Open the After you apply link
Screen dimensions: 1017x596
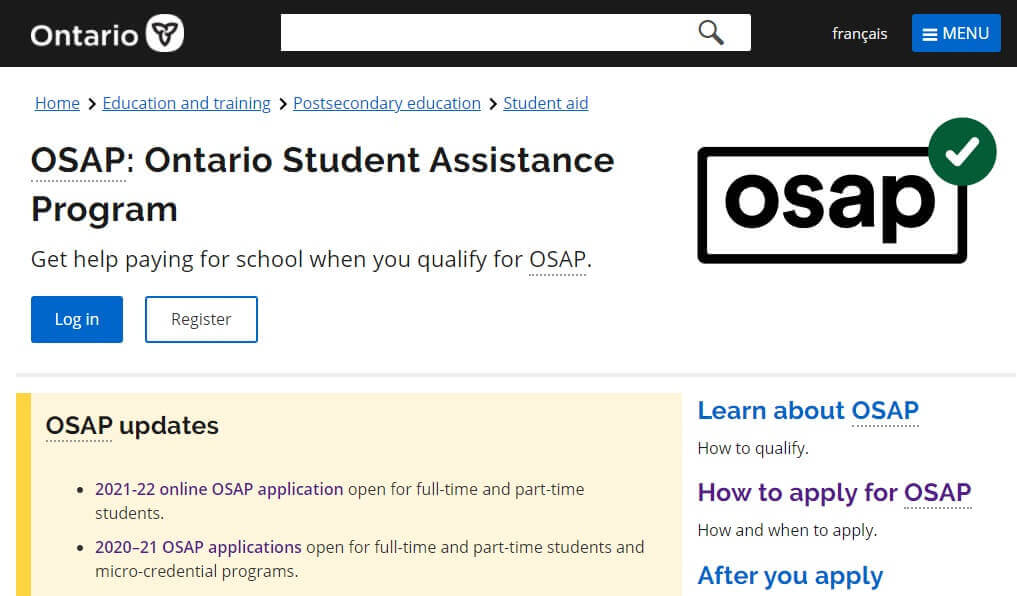click(x=789, y=575)
